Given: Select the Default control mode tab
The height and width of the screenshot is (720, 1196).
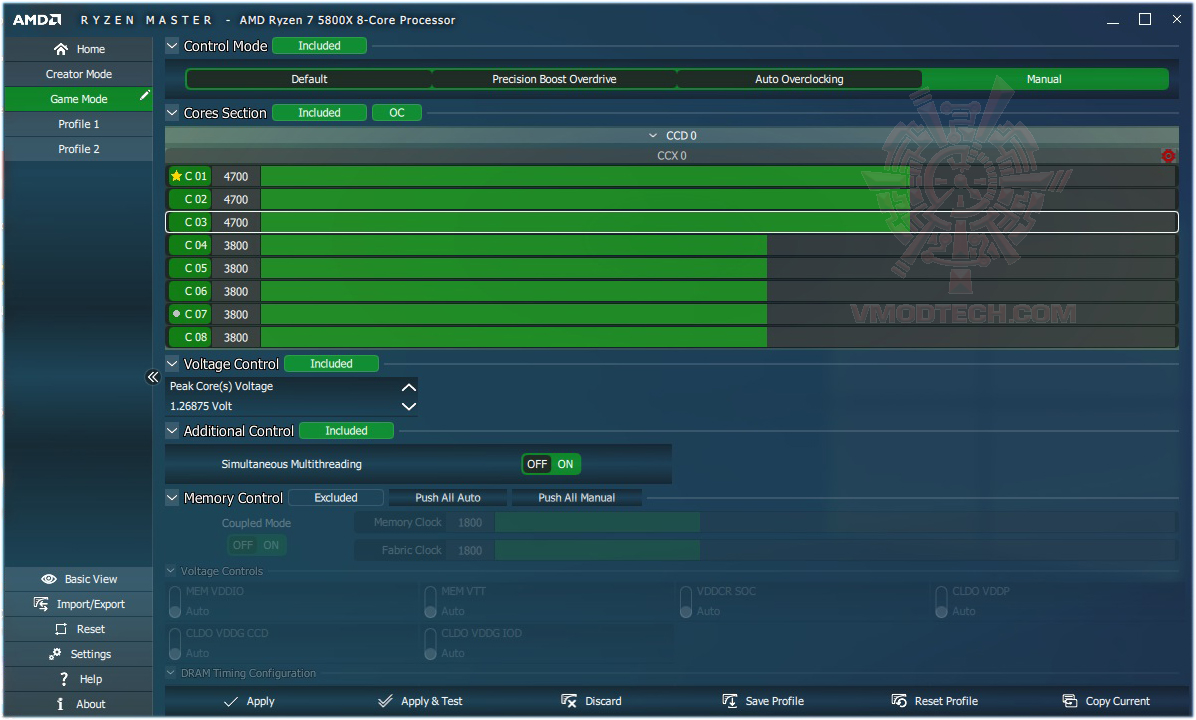Looking at the screenshot, I should click(x=309, y=79).
